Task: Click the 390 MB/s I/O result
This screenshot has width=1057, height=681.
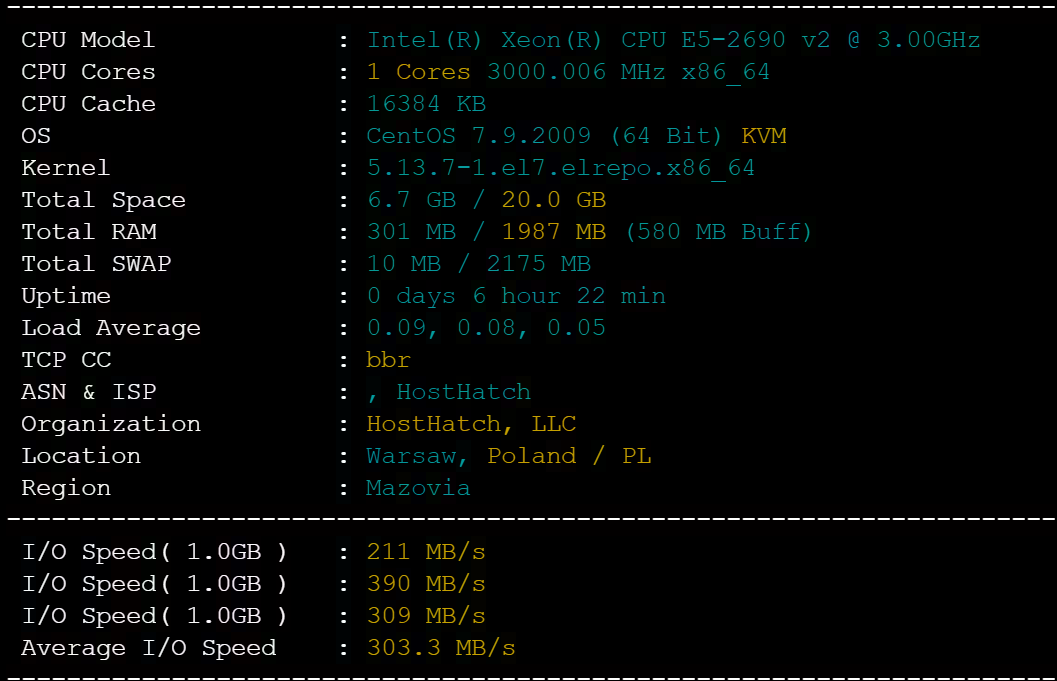Action: 426,584
